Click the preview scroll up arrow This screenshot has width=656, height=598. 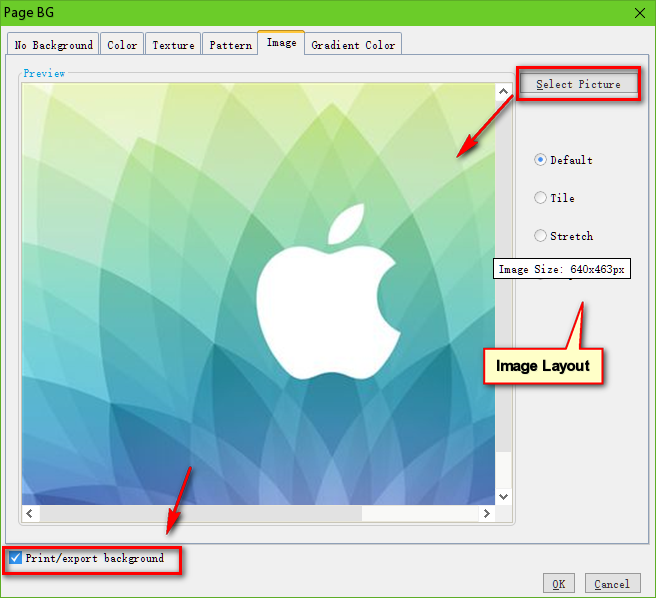click(503, 91)
